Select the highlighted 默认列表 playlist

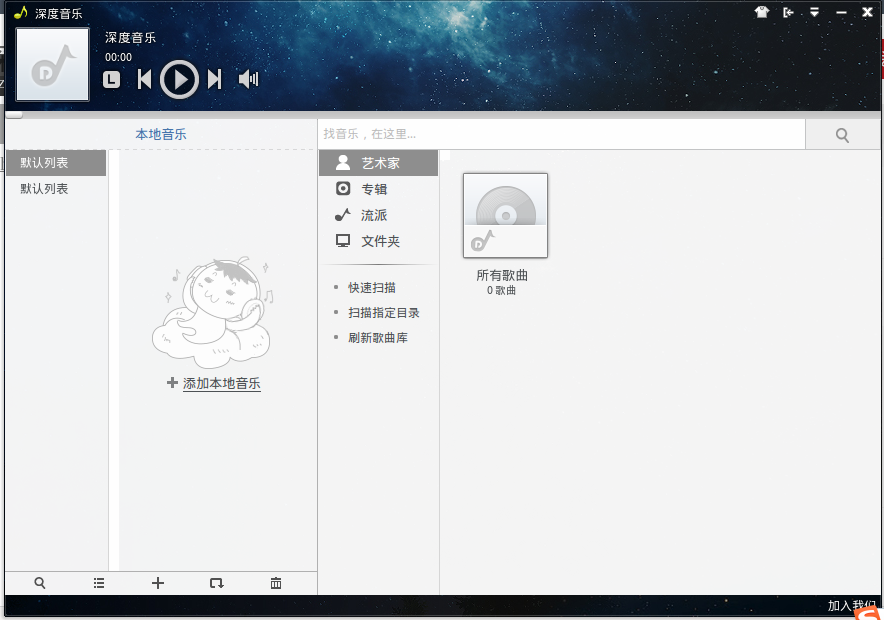coord(56,163)
